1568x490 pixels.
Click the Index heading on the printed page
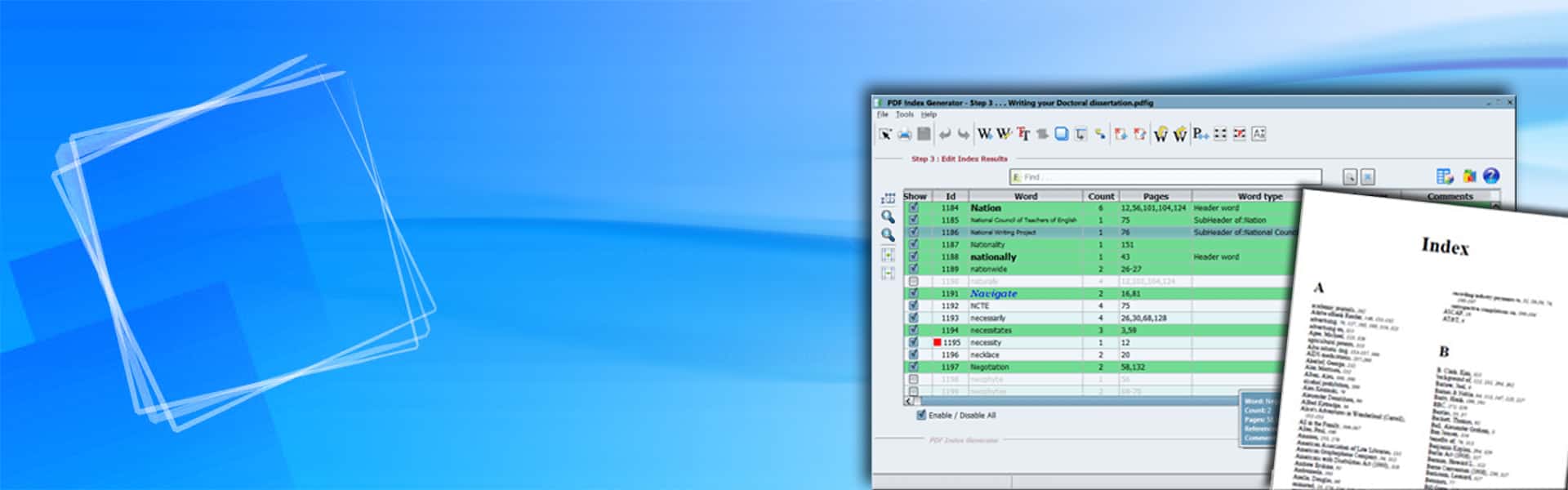[1445, 246]
